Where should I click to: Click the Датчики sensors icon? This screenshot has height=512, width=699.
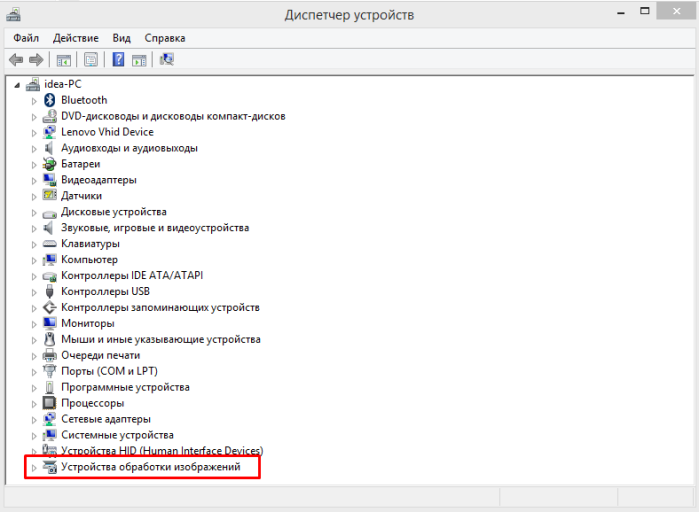[49, 196]
